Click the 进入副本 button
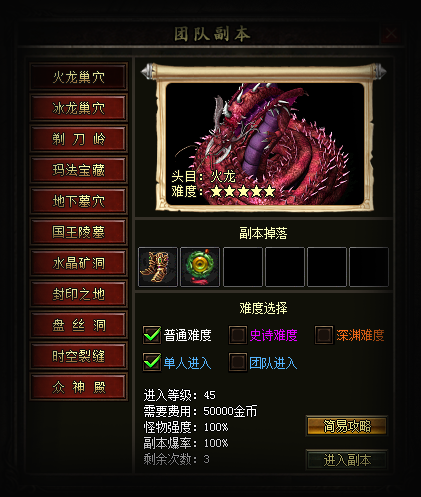The height and width of the screenshot is (497, 421). tap(347, 460)
